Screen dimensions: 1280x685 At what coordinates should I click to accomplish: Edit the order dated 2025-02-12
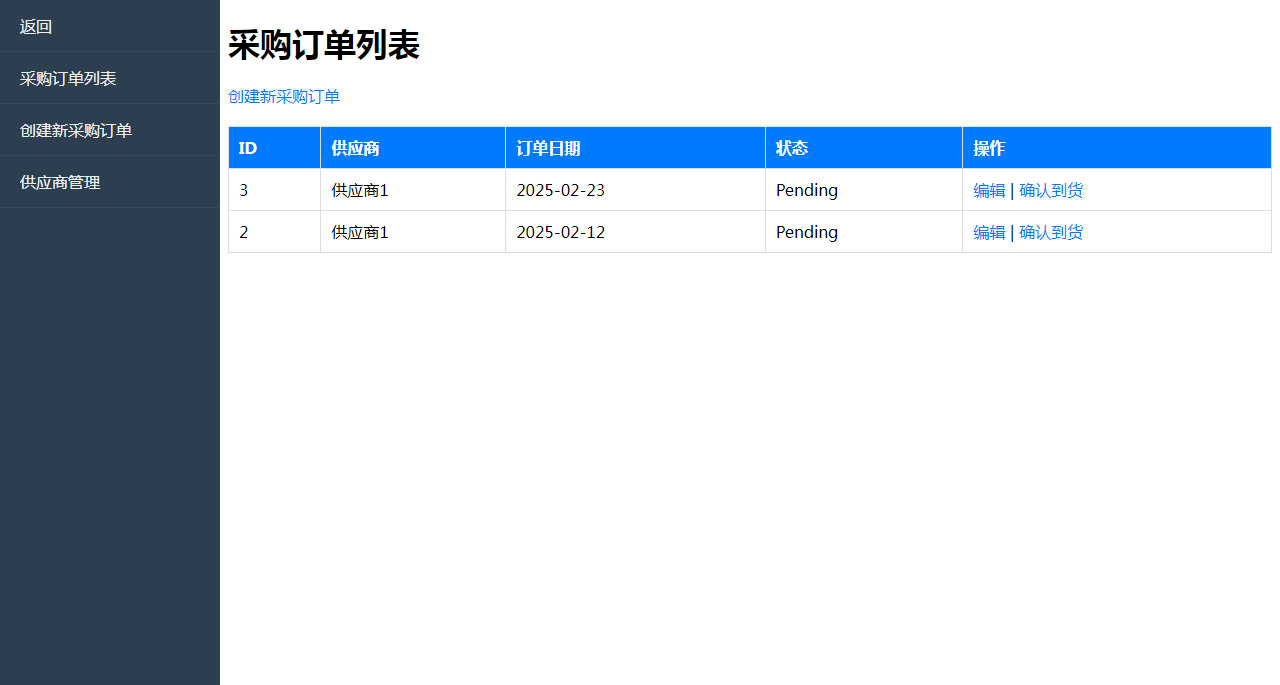(x=989, y=232)
